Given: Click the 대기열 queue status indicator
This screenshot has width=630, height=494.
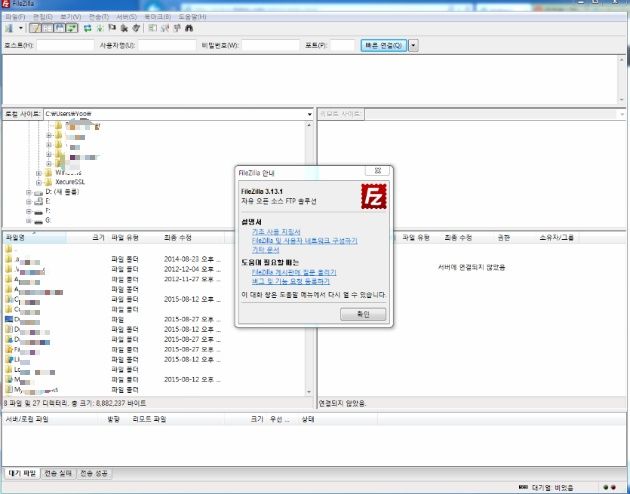Looking at the screenshot, I should (547, 488).
